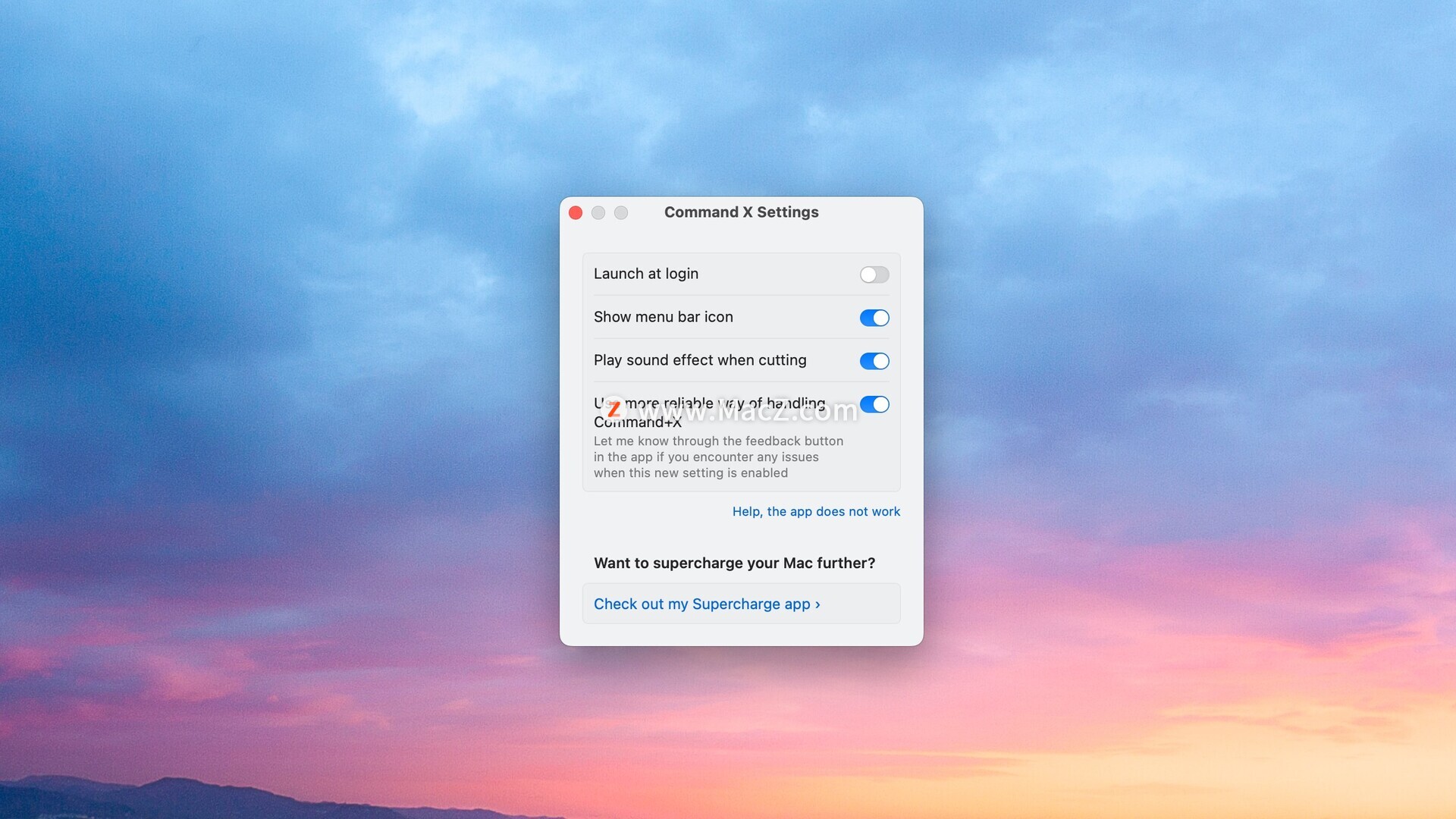This screenshot has width=1456, height=819.
Task: Click the www.MacZ.com watermark text
Action: coord(747,412)
